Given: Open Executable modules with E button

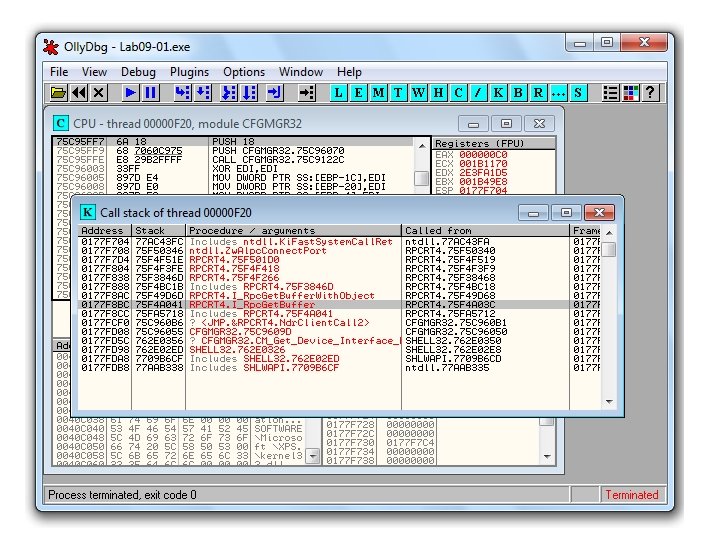Looking at the screenshot, I should click(x=358, y=93).
